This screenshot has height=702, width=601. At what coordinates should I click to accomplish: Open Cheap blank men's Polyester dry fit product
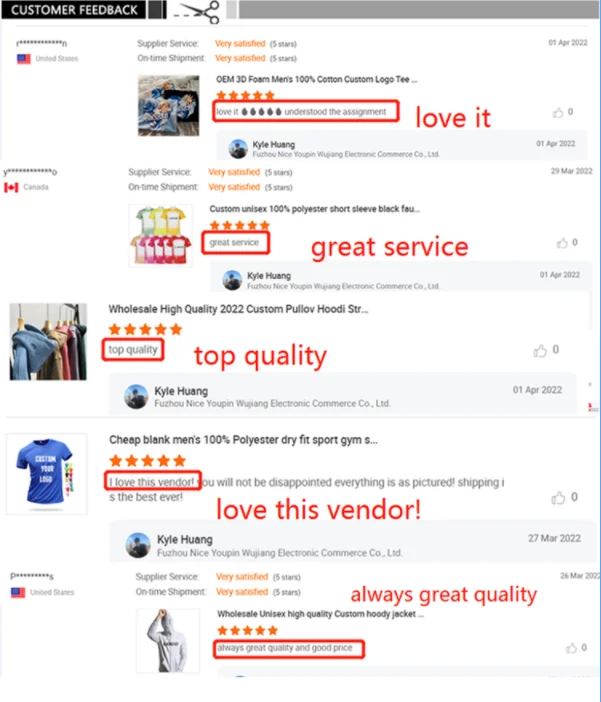[243, 440]
